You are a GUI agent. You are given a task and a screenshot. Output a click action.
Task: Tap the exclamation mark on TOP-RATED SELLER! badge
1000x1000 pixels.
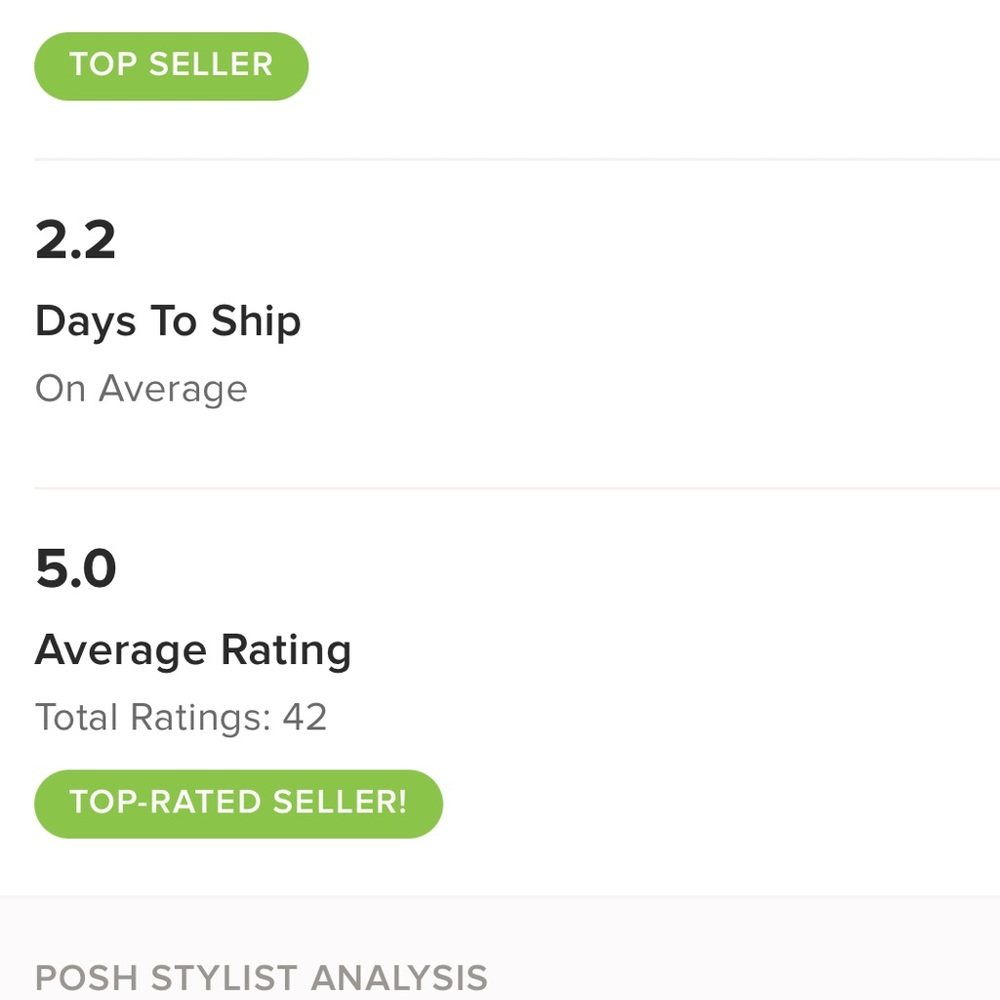402,803
